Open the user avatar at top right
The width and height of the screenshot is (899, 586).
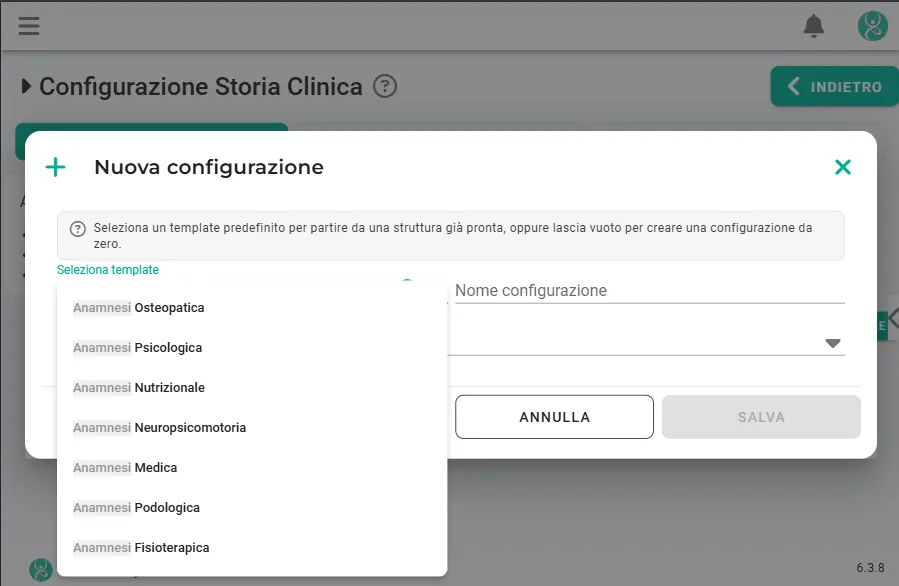click(872, 26)
